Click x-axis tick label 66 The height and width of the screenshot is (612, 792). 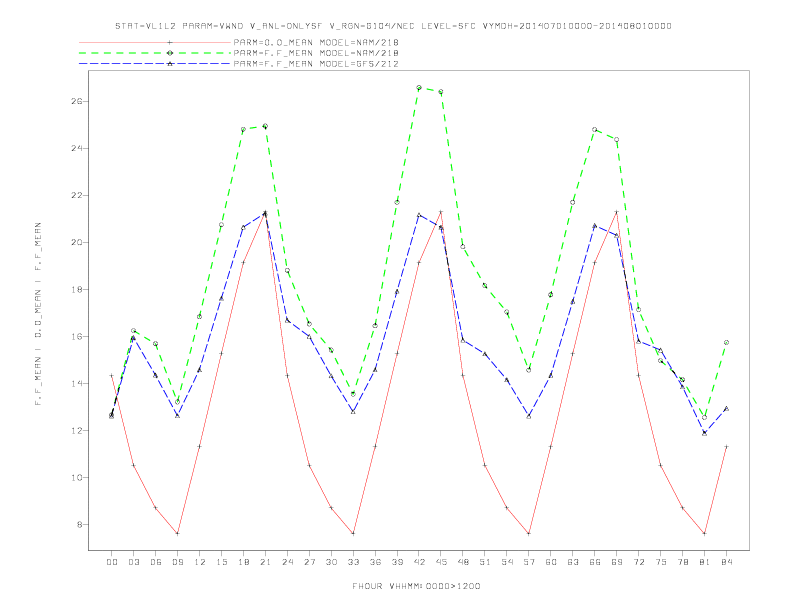click(x=595, y=562)
